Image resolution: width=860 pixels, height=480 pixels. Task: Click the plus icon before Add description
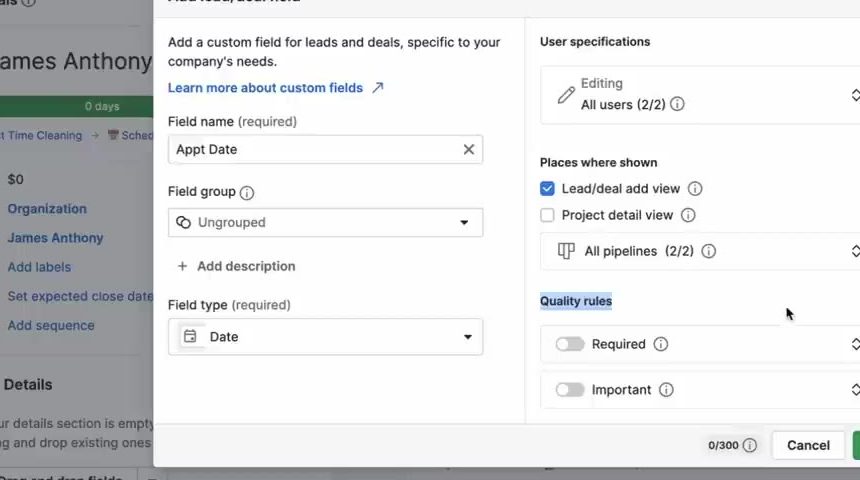pyautogui.click(x=182, y=266)
